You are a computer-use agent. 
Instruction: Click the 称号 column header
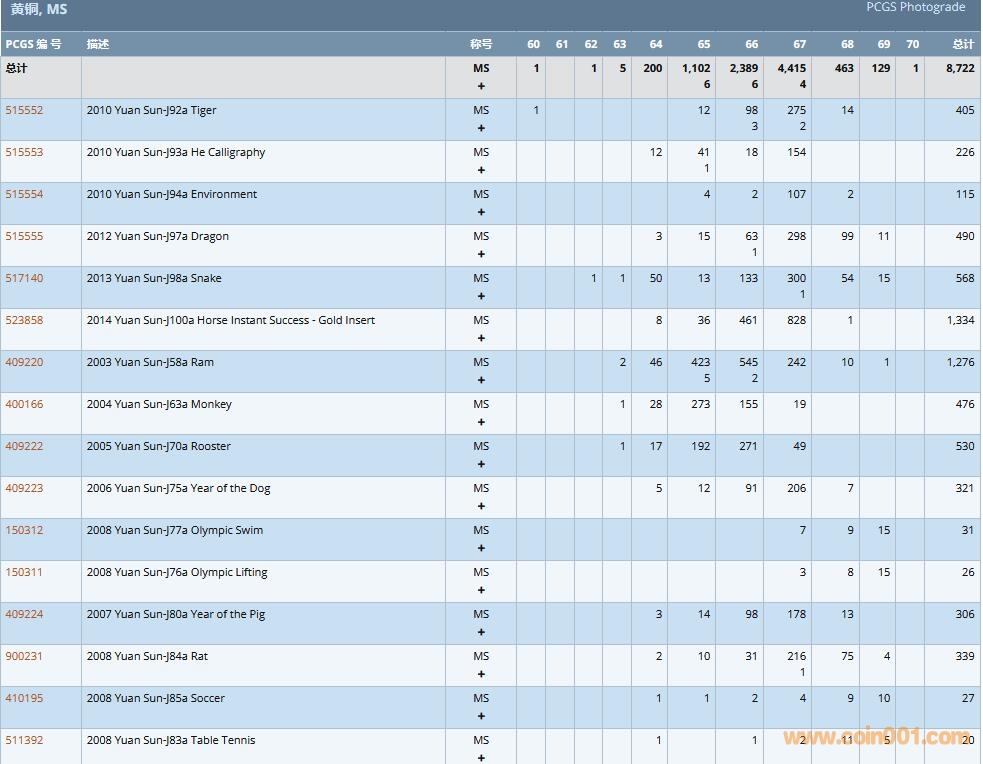pos(481,44)
